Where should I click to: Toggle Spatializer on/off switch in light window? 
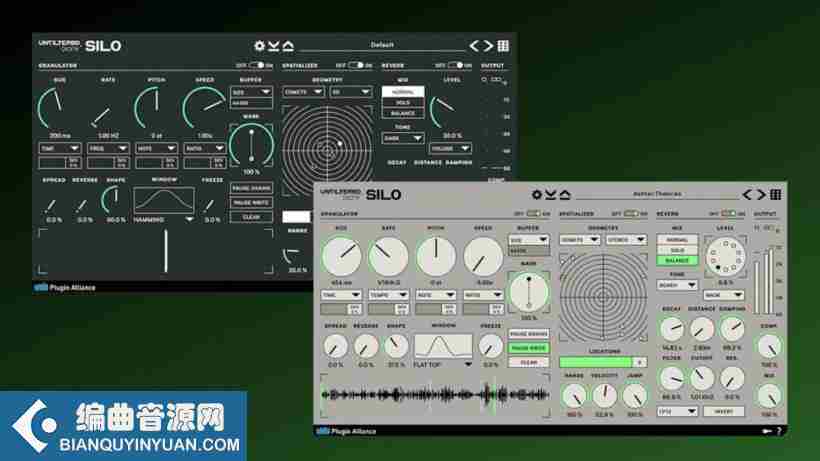(631, 214)
